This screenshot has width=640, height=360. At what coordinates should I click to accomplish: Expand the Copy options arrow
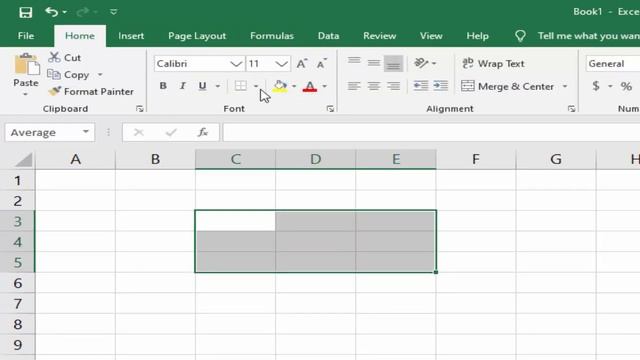coord(100,75)
